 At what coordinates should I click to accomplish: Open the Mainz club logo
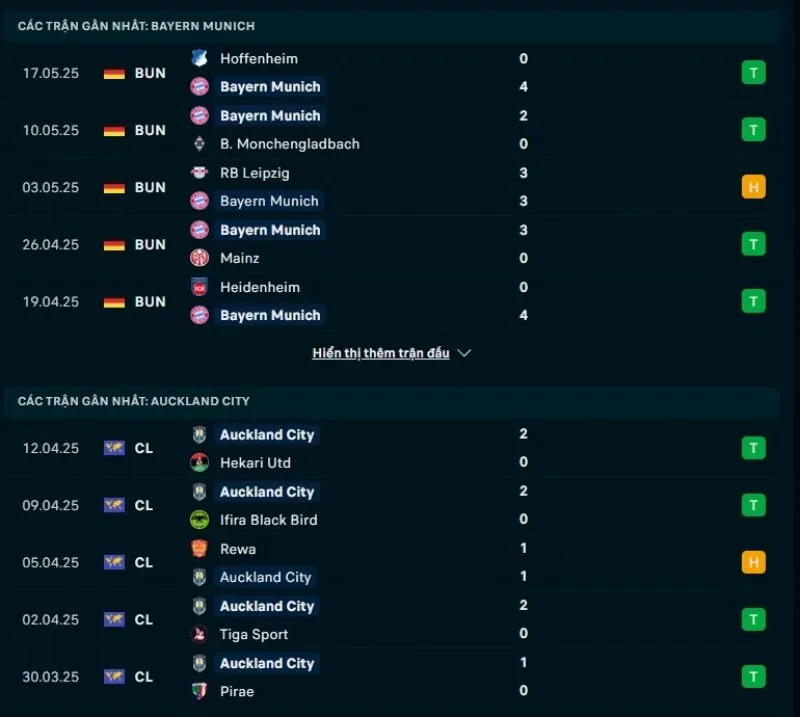coord(199,258)
